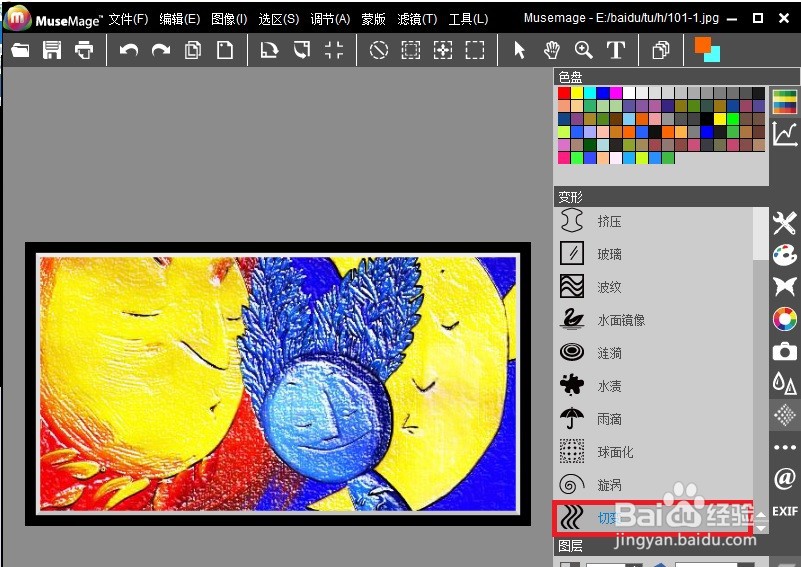Rotate the image with the second rotate icon
801x567 pixels.
pyautogui.click(x=302, y=50)
